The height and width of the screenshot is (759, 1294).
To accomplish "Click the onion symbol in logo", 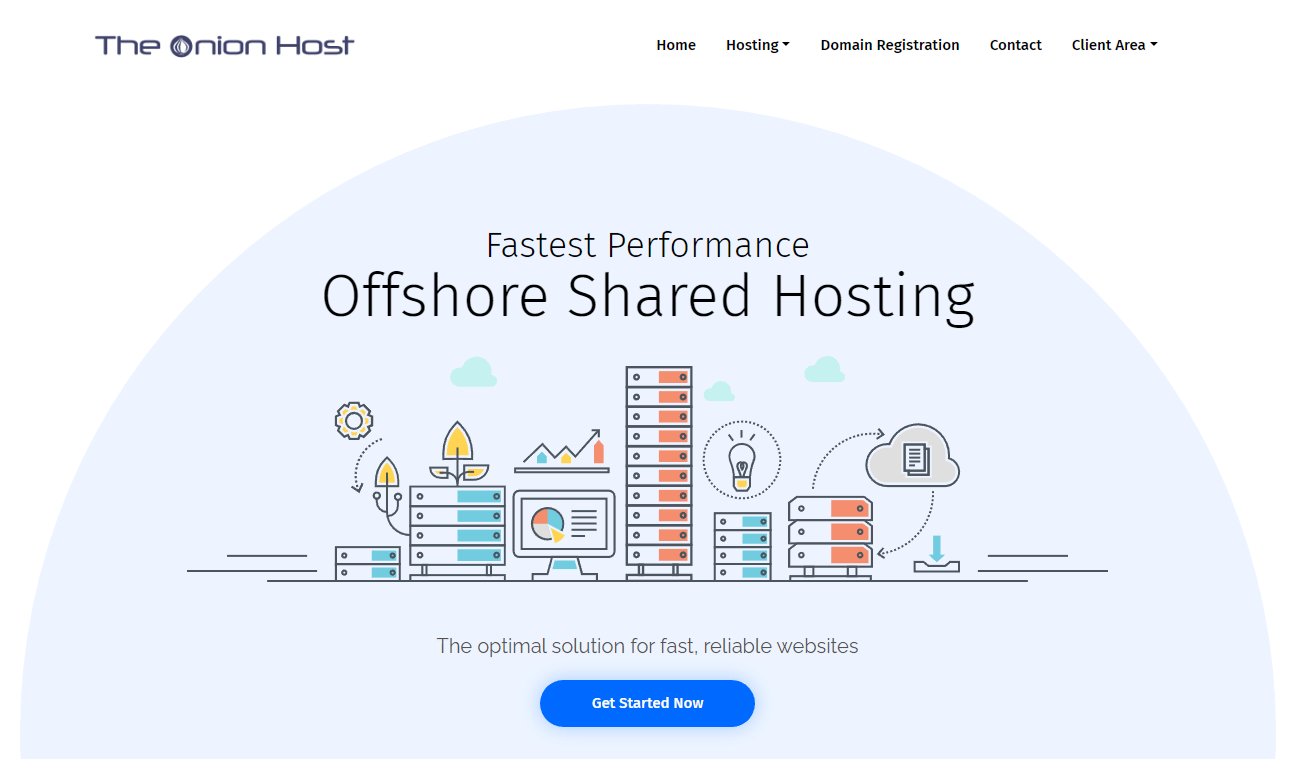I will click(182, 46).
